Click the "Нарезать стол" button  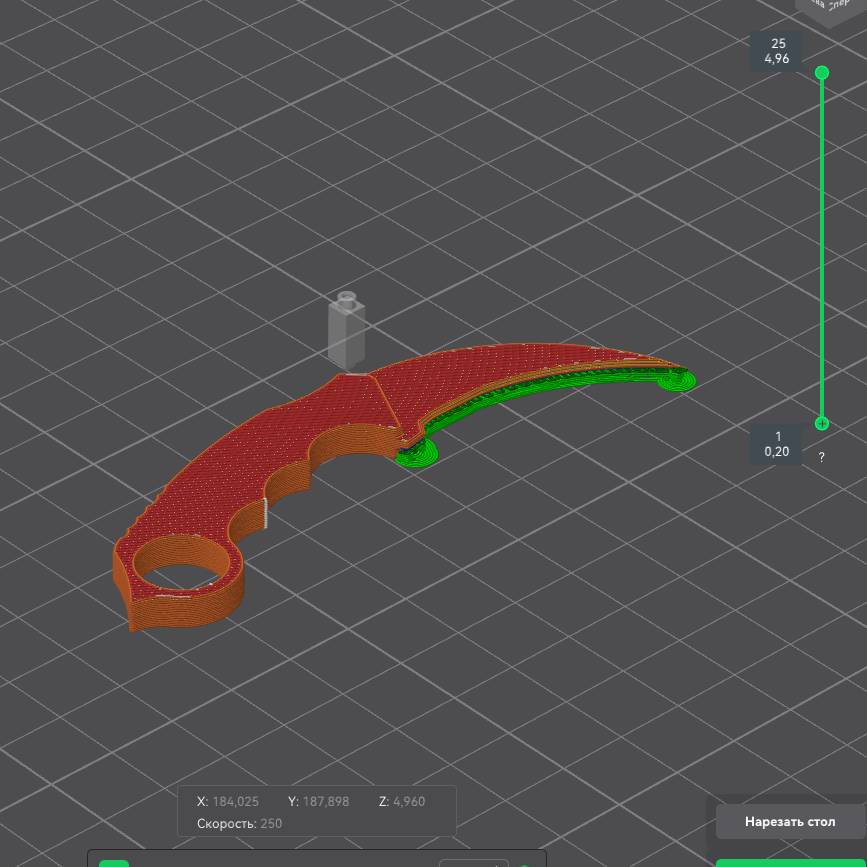coord(790,822)
